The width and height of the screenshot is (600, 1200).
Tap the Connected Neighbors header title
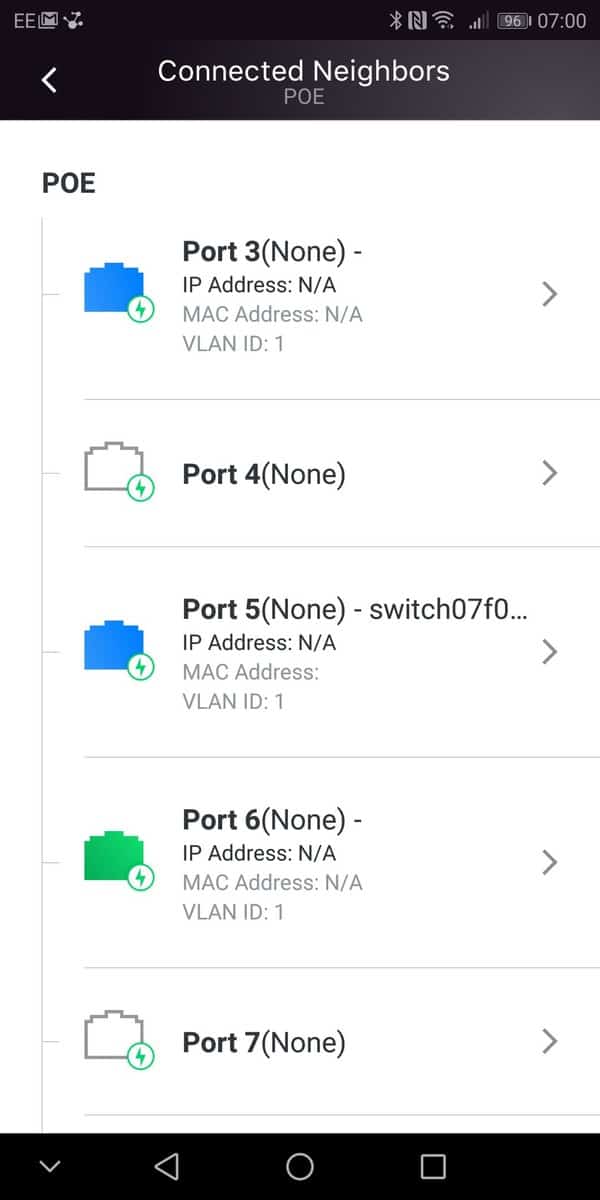[303, 72]
